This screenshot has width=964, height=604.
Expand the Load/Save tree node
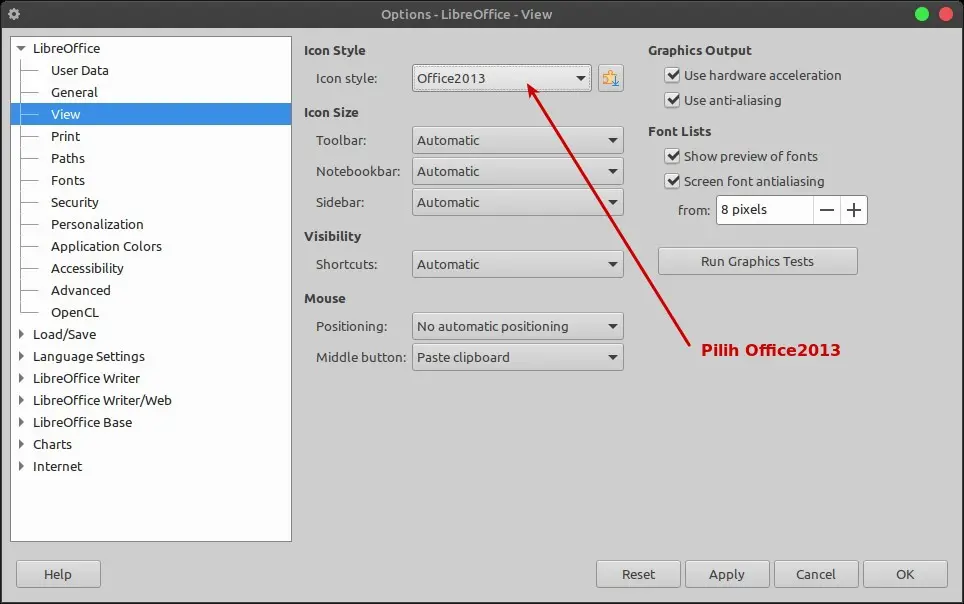click(x=22, y=335)
